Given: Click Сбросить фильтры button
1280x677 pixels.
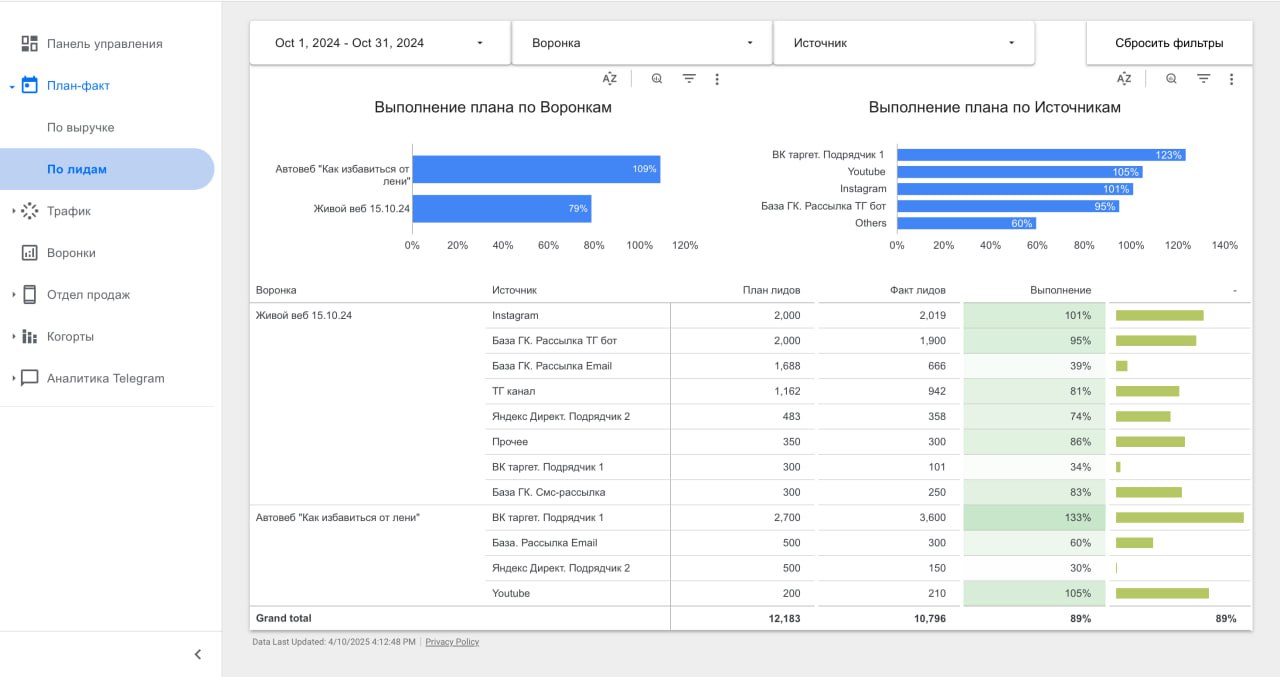Looking at the screenshot, I should coord(1169,43).
